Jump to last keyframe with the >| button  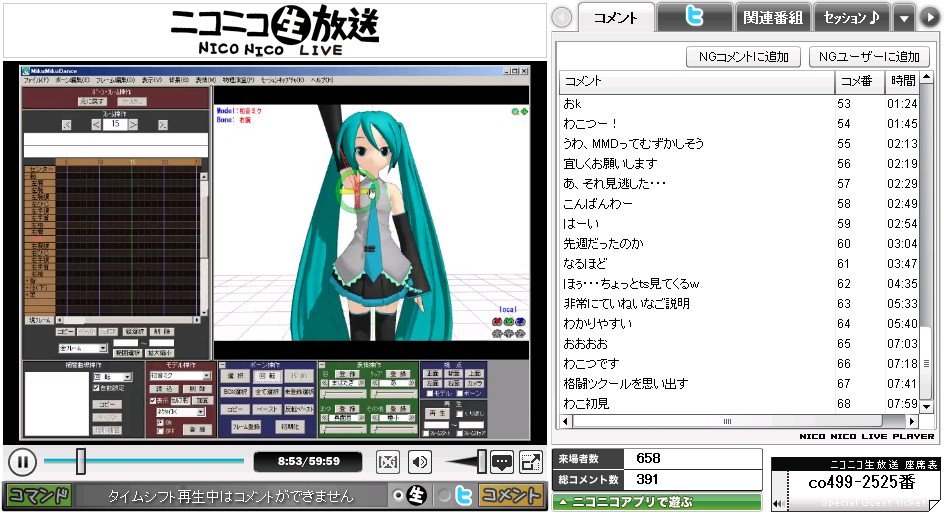(163, 125)
